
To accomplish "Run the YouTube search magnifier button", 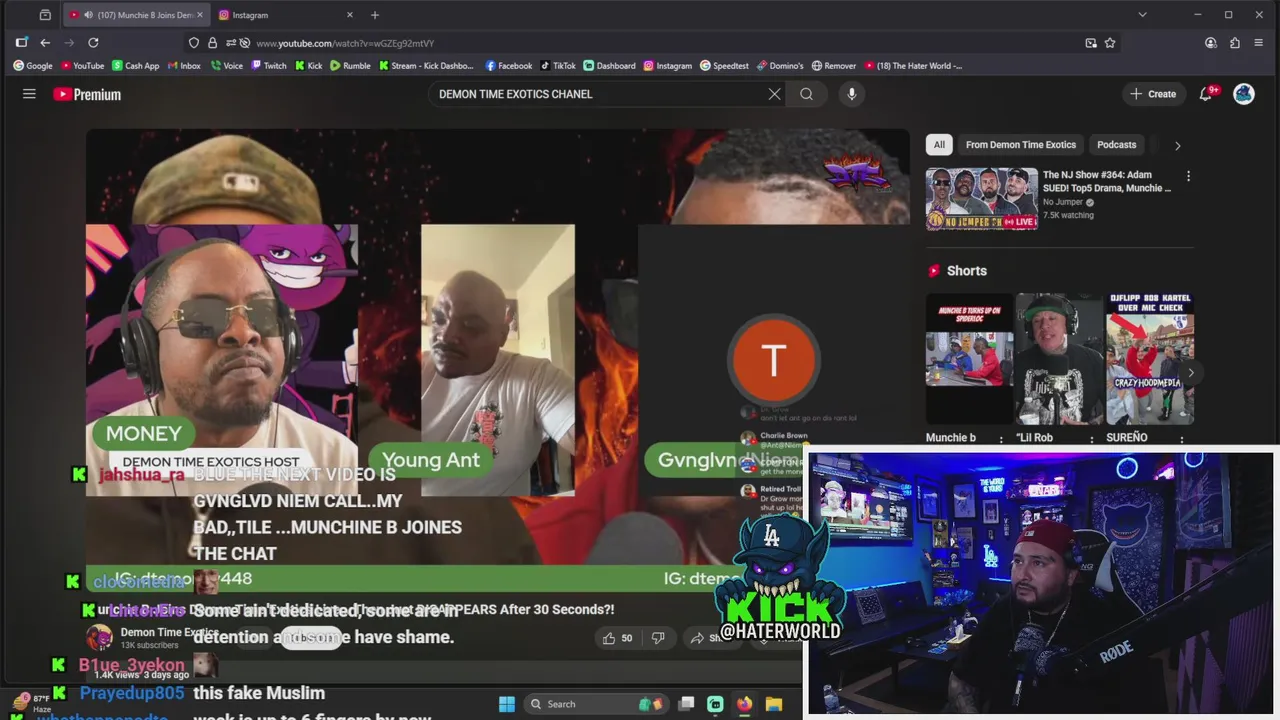I will (x=806, y=94).
